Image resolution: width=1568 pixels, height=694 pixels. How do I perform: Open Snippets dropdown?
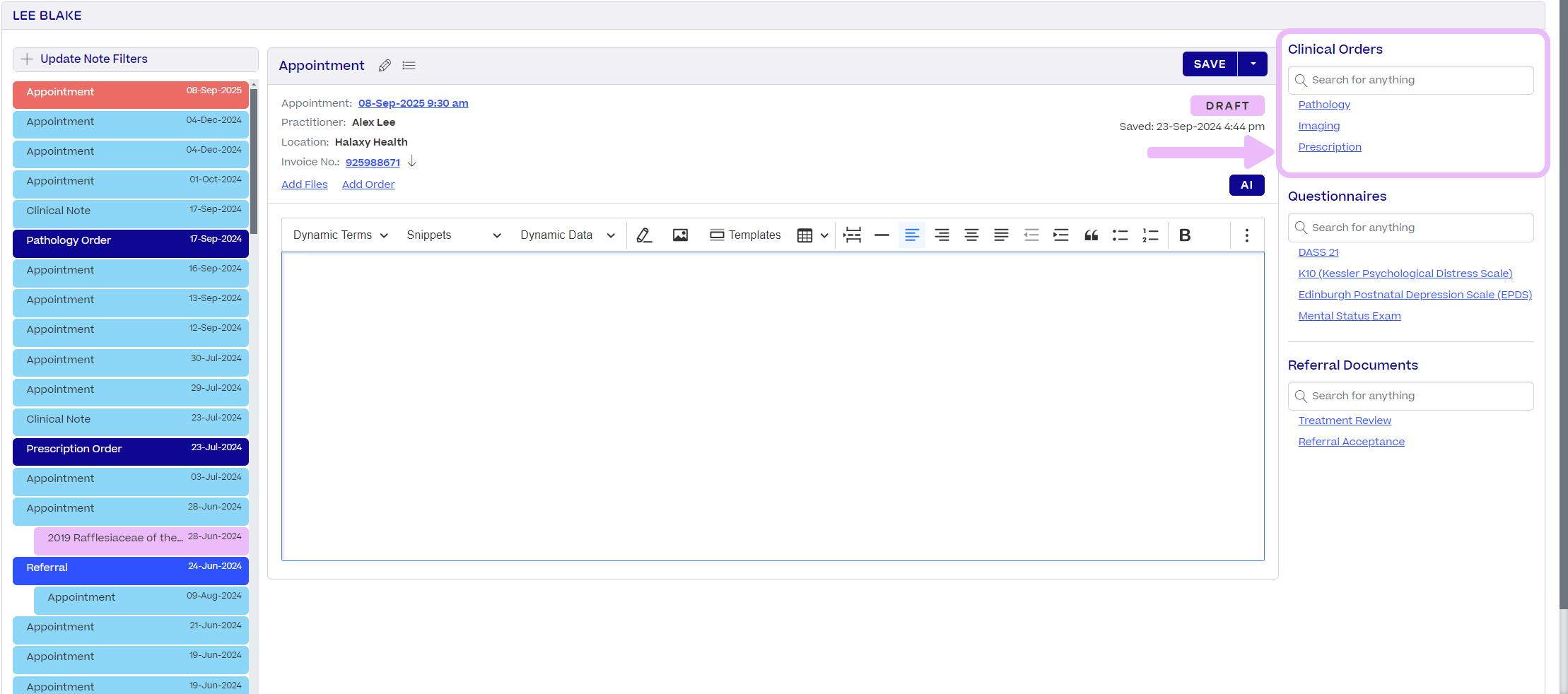coord(453,235)
